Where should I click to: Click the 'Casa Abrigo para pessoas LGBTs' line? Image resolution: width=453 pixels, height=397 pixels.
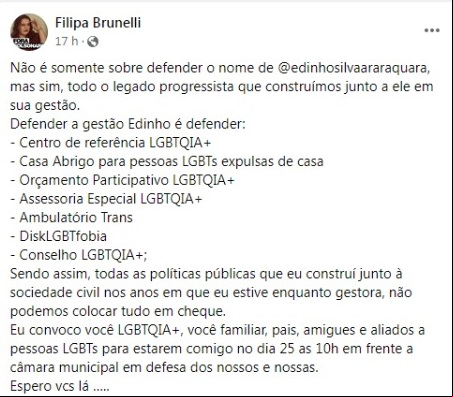coord(167,162)
